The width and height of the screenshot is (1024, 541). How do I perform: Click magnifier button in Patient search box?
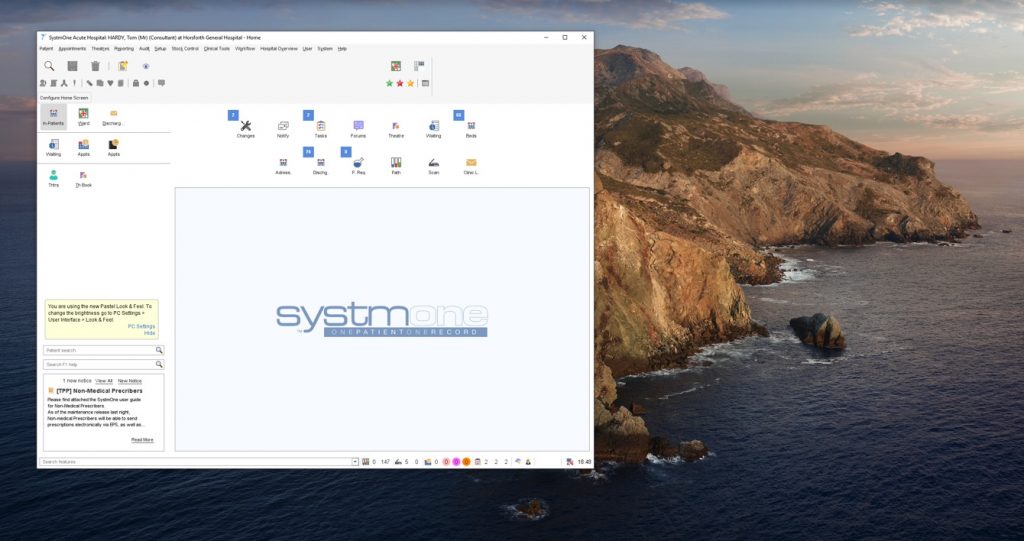pyautogui.click(x=159, y=350)
